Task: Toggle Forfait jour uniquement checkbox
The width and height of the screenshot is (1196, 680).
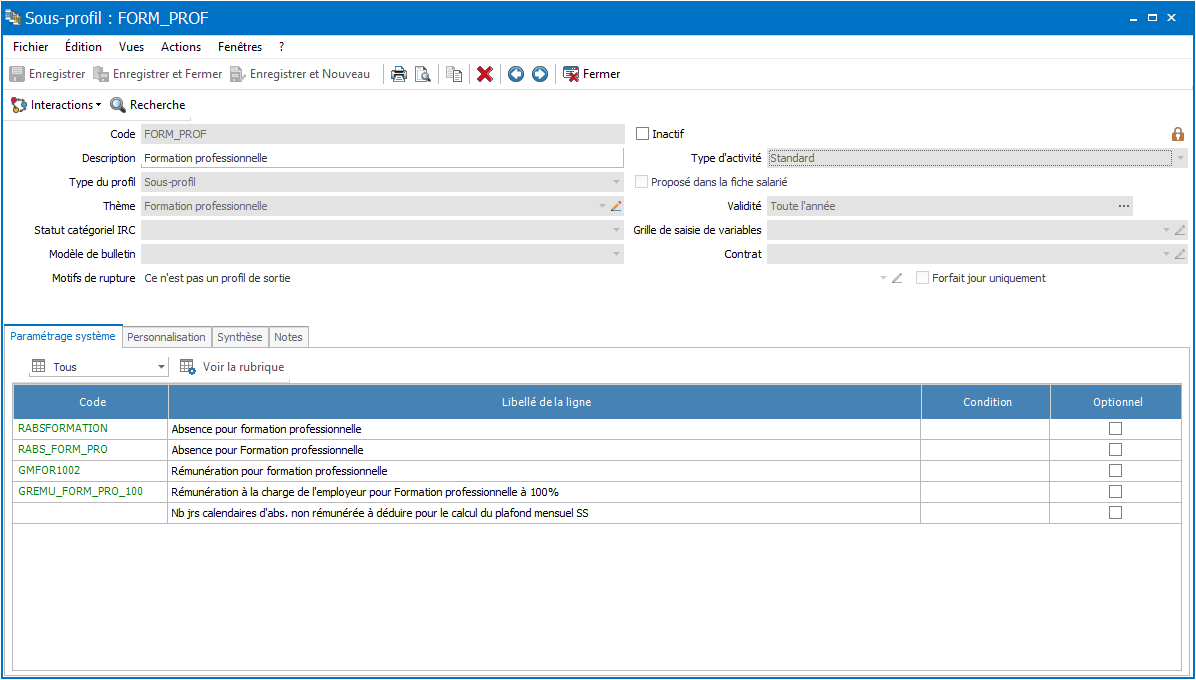Action: coord(922,277)
